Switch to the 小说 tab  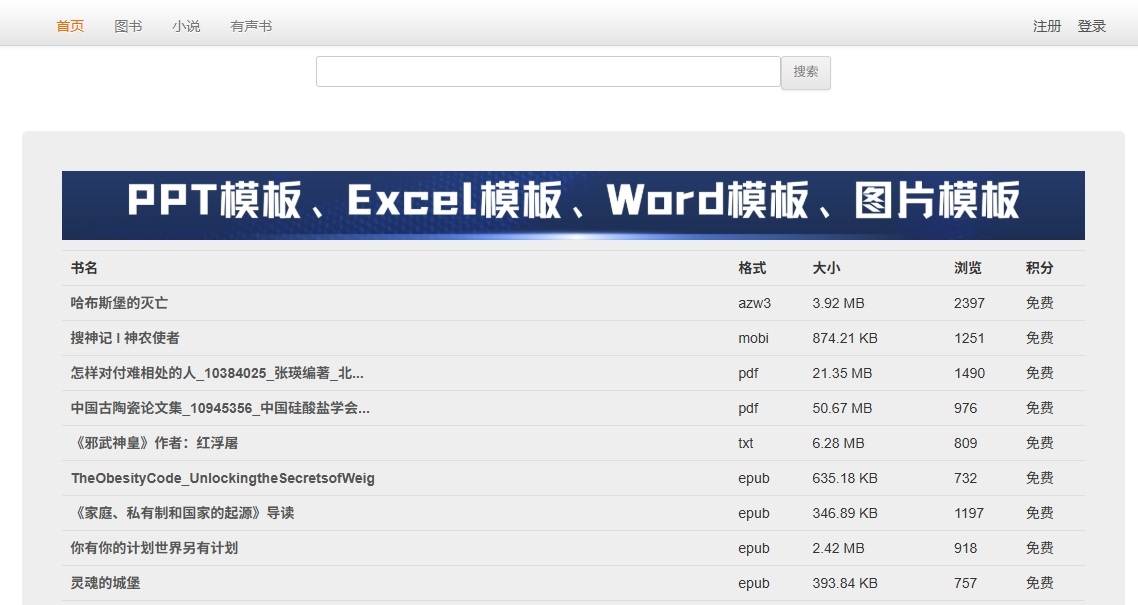click(186, 26)
